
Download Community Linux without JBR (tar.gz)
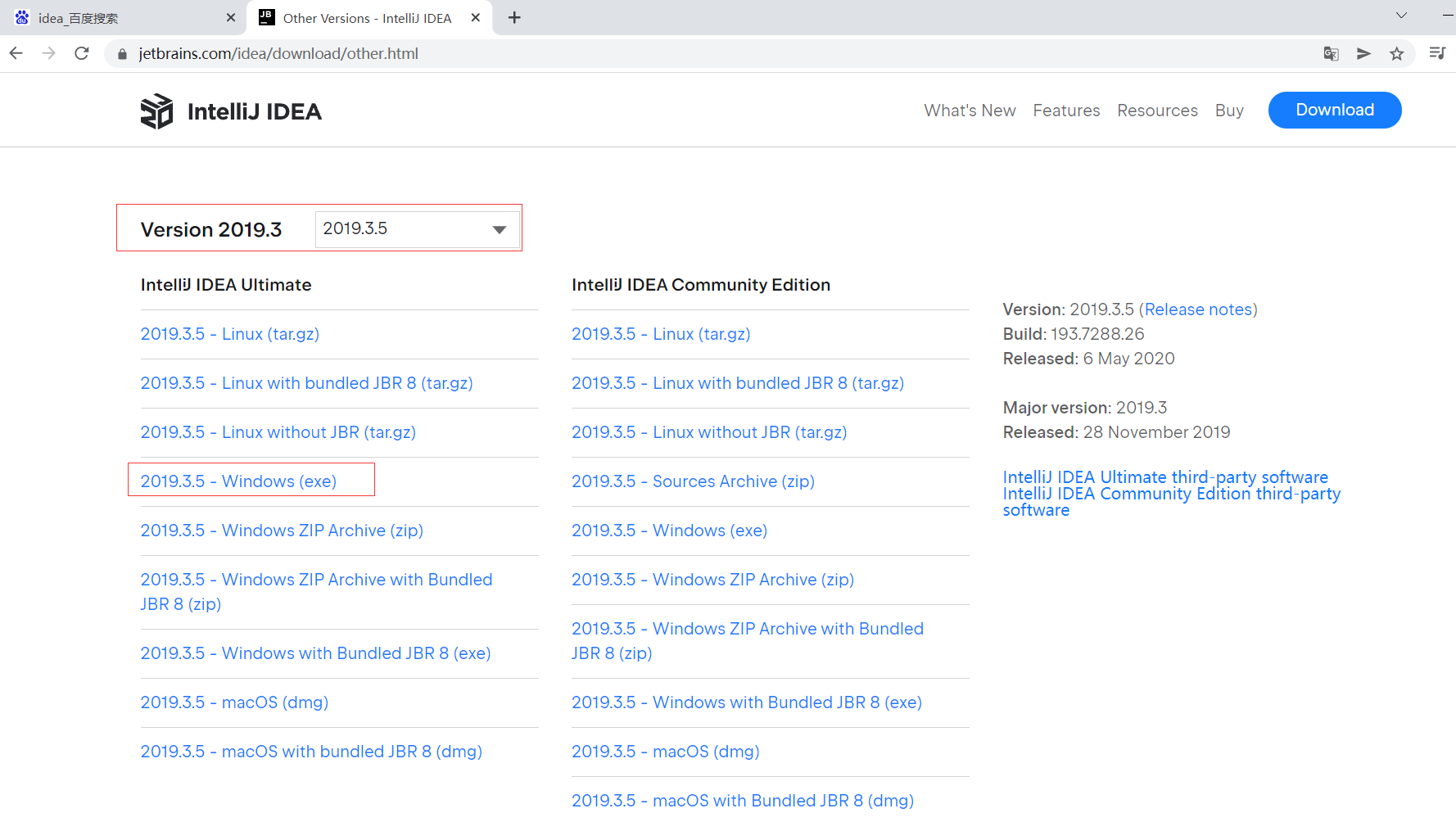tap(709, 432)
